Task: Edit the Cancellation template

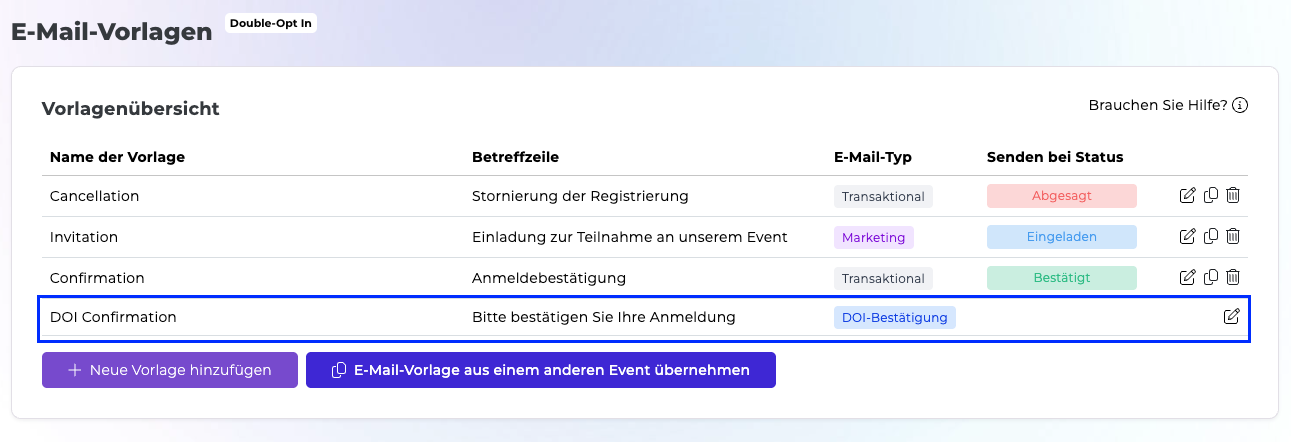Action: [x=1188, y=196]
